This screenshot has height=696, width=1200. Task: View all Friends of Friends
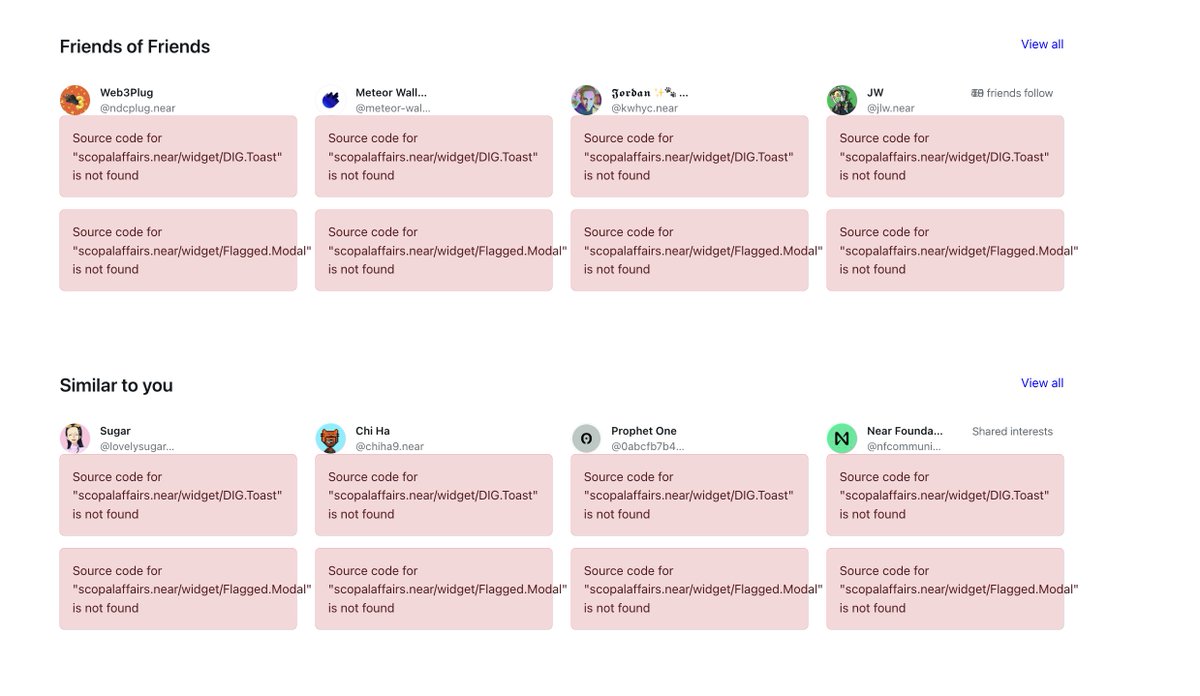coord(1042,44)
